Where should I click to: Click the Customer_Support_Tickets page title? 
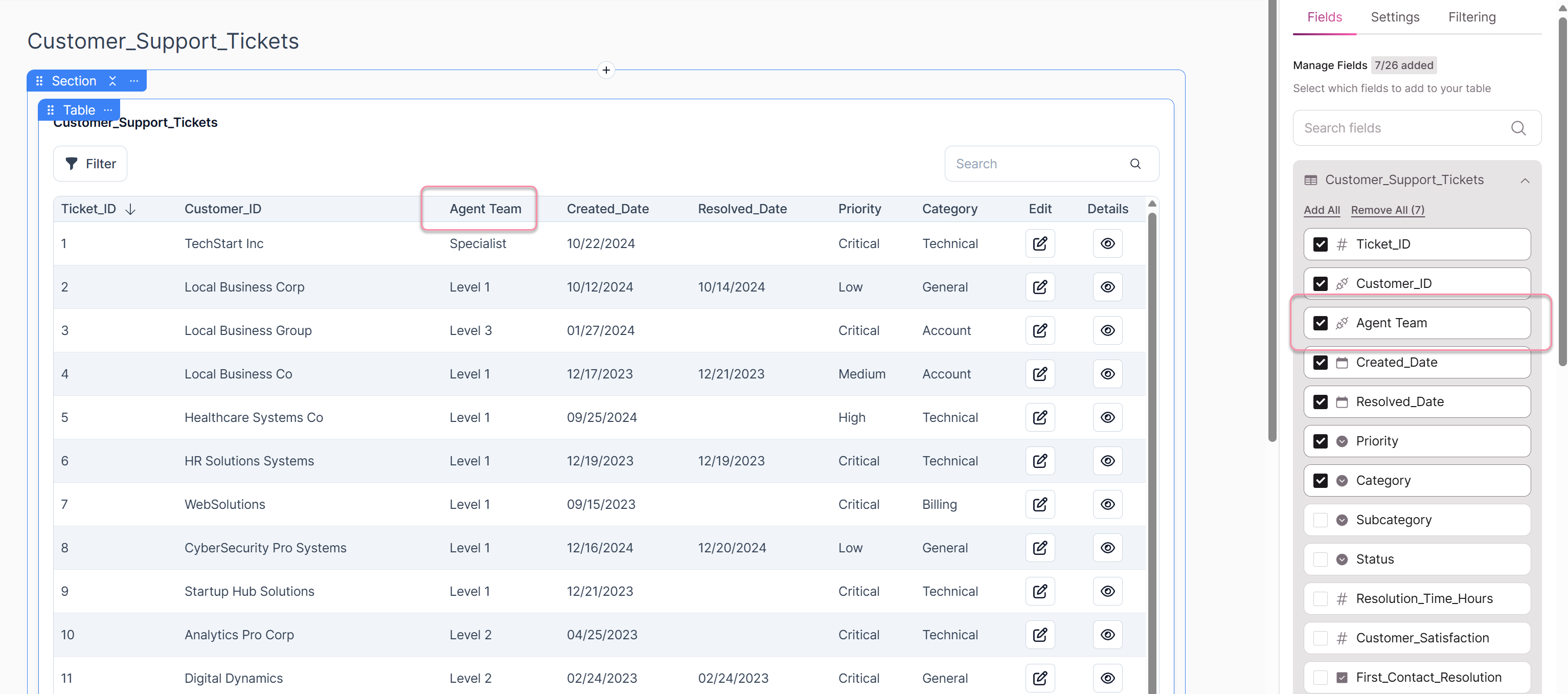tap(163, 41)
